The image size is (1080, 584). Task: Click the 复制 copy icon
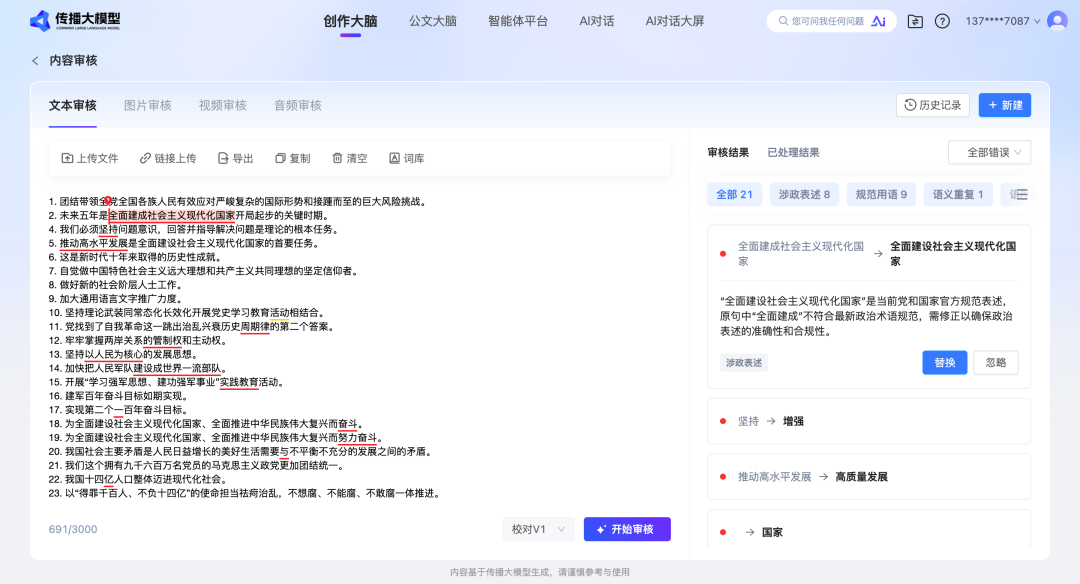pos(279,157)
